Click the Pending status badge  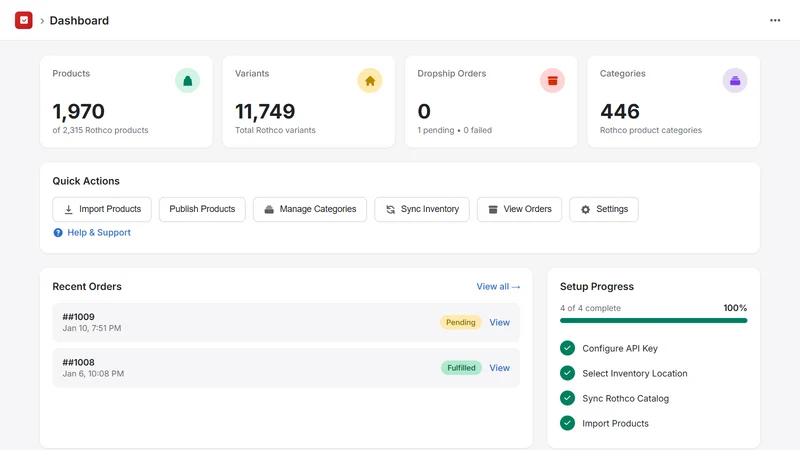coord(461,322)
